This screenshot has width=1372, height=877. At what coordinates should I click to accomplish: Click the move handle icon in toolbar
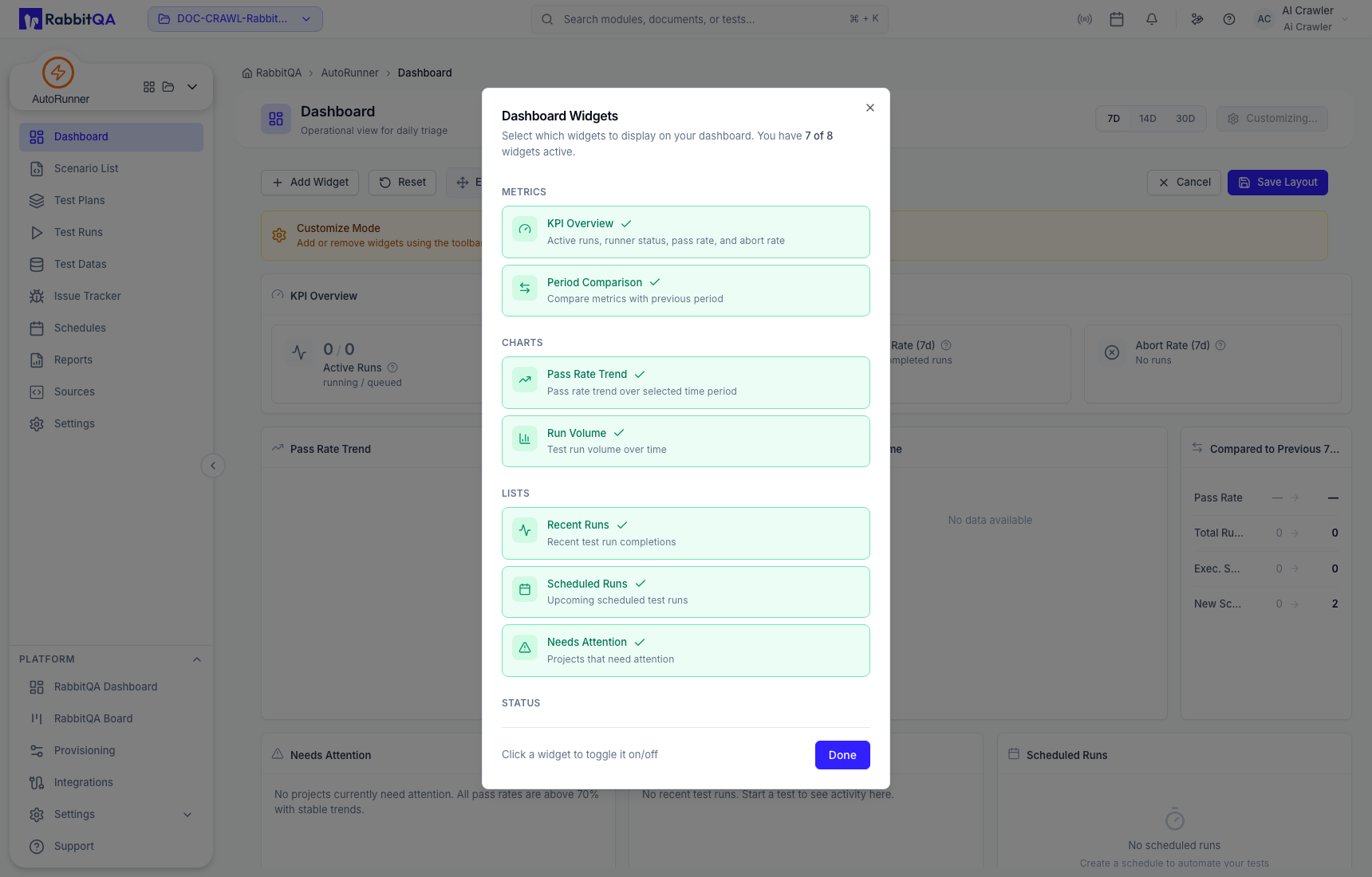pos(463,183)
